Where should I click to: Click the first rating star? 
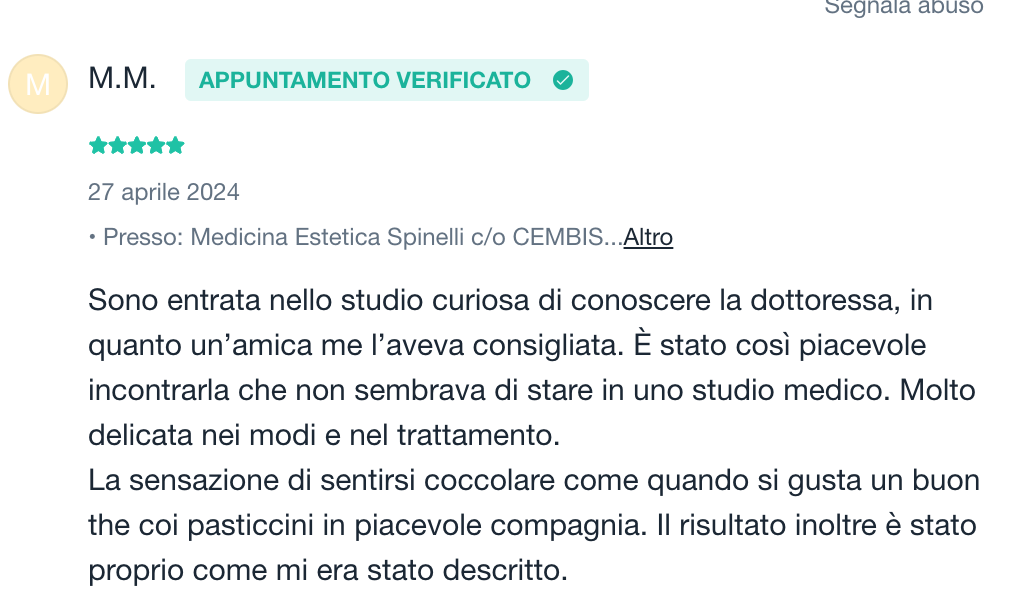click(98, 146)
